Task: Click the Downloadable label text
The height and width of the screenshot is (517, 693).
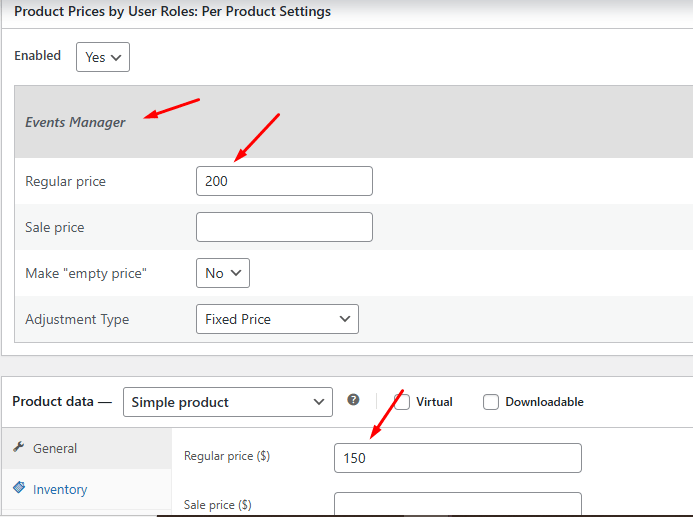Action: click(x=544, y=402)
